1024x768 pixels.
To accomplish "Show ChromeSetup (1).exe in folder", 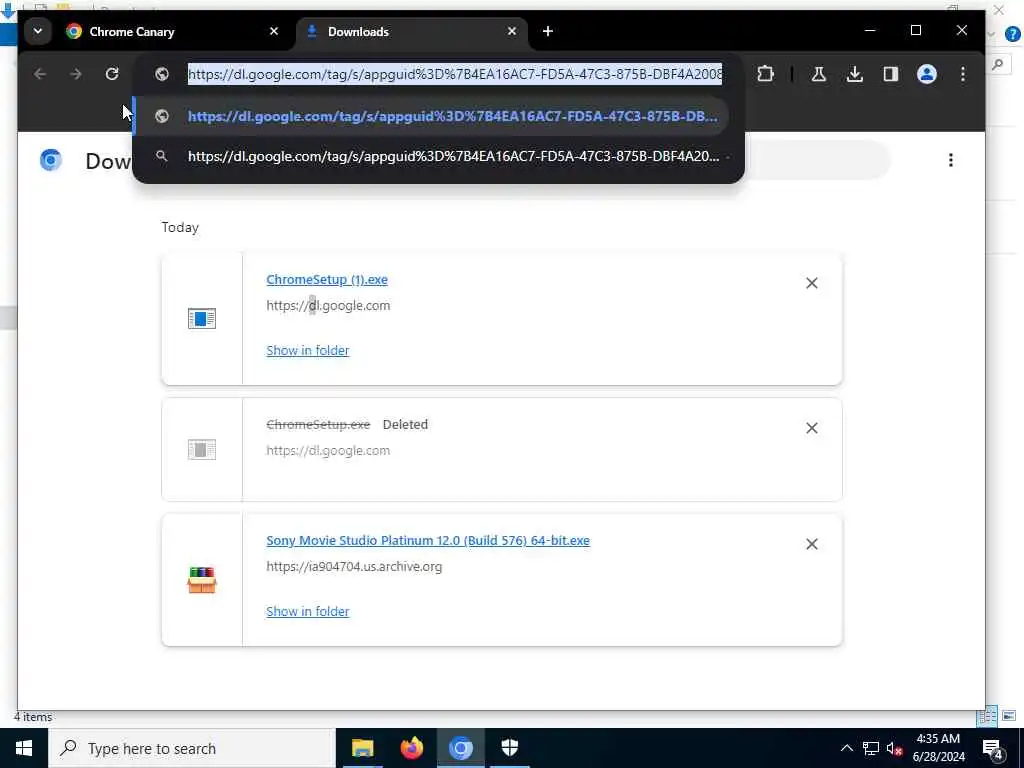I will click(x=308, y=351).
